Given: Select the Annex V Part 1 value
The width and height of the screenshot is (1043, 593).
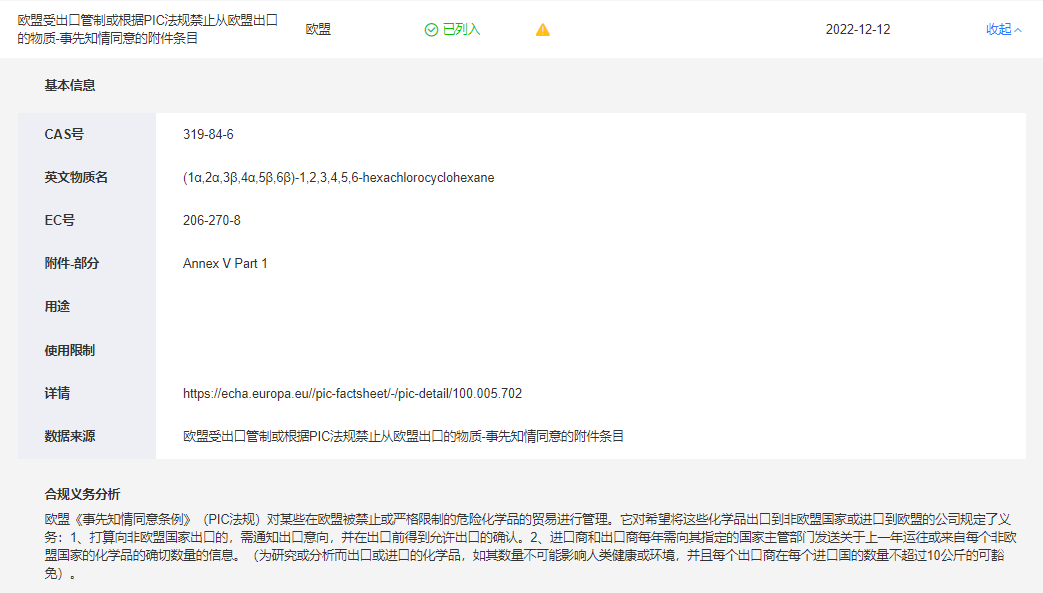Looking at the screenshot, I should pos(225,264).
